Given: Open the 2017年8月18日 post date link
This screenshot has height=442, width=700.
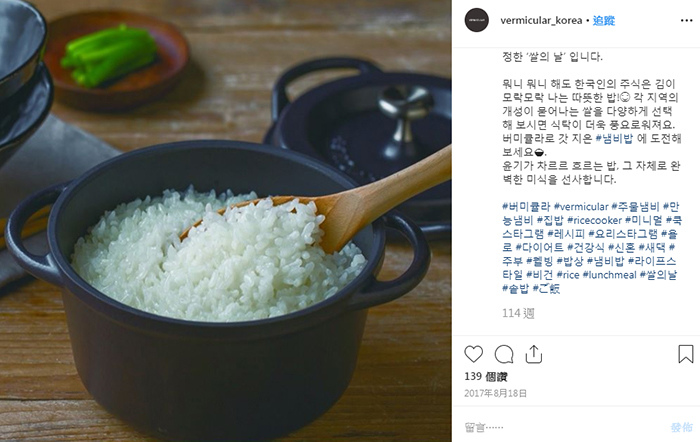Looking at the screenshot, I should point(496,393).
